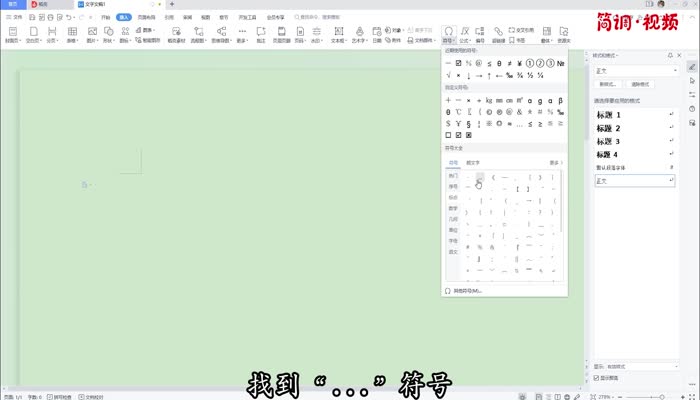Image resolution: width=700 pixels, height=400 pixels.
Task: Click the command search field in ribbon
Action: tap(317, 17)
